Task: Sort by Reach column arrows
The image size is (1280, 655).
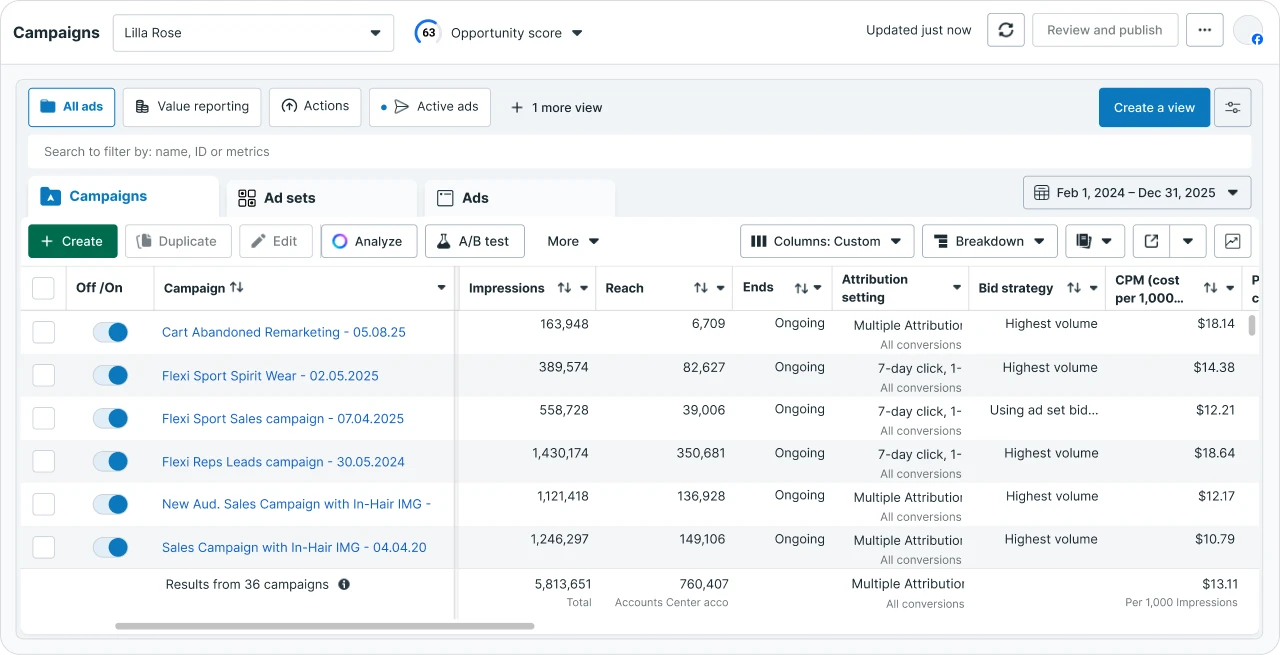Action: (x=701, y=288)
